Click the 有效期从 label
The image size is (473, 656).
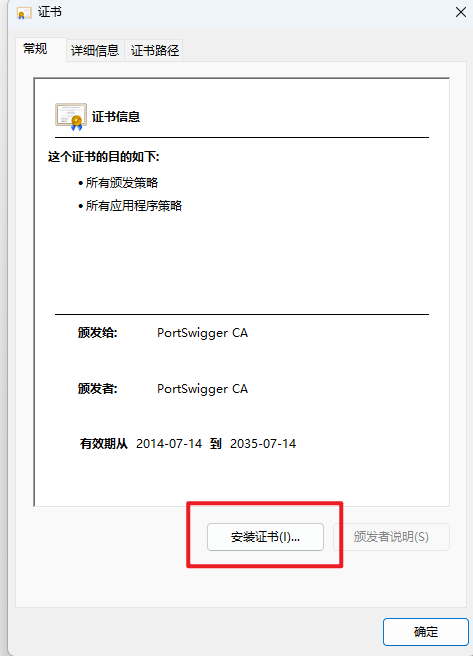point(103,444)
